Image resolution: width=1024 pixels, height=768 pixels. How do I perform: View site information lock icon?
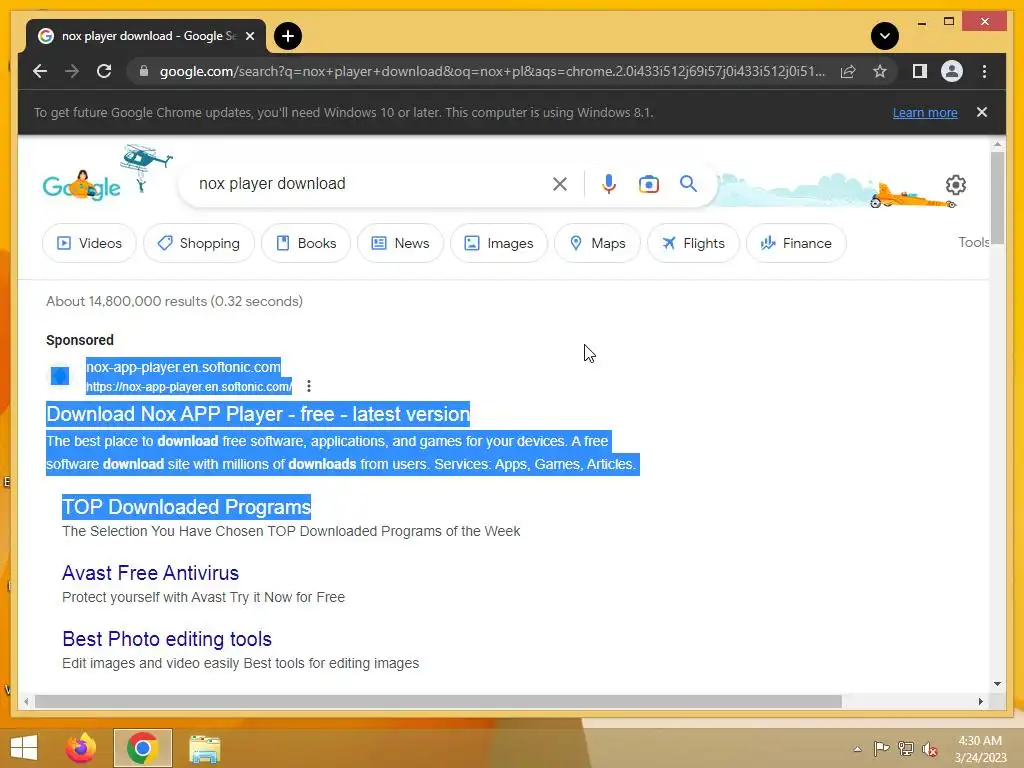pyautogui.click(x=144, y=71)
